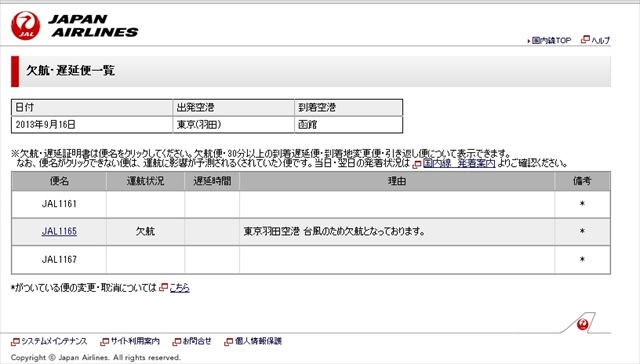Open the ヘルプ help link
Viewport: 640px width, 364px height.
point(600,40)
